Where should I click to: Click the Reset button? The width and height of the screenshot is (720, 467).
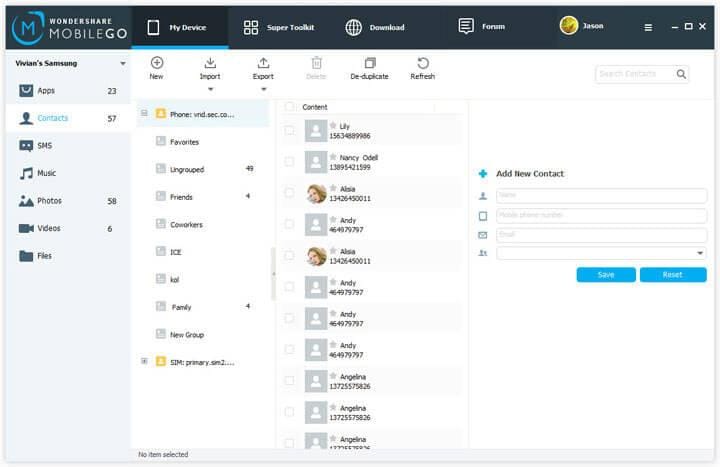point(673,275)
